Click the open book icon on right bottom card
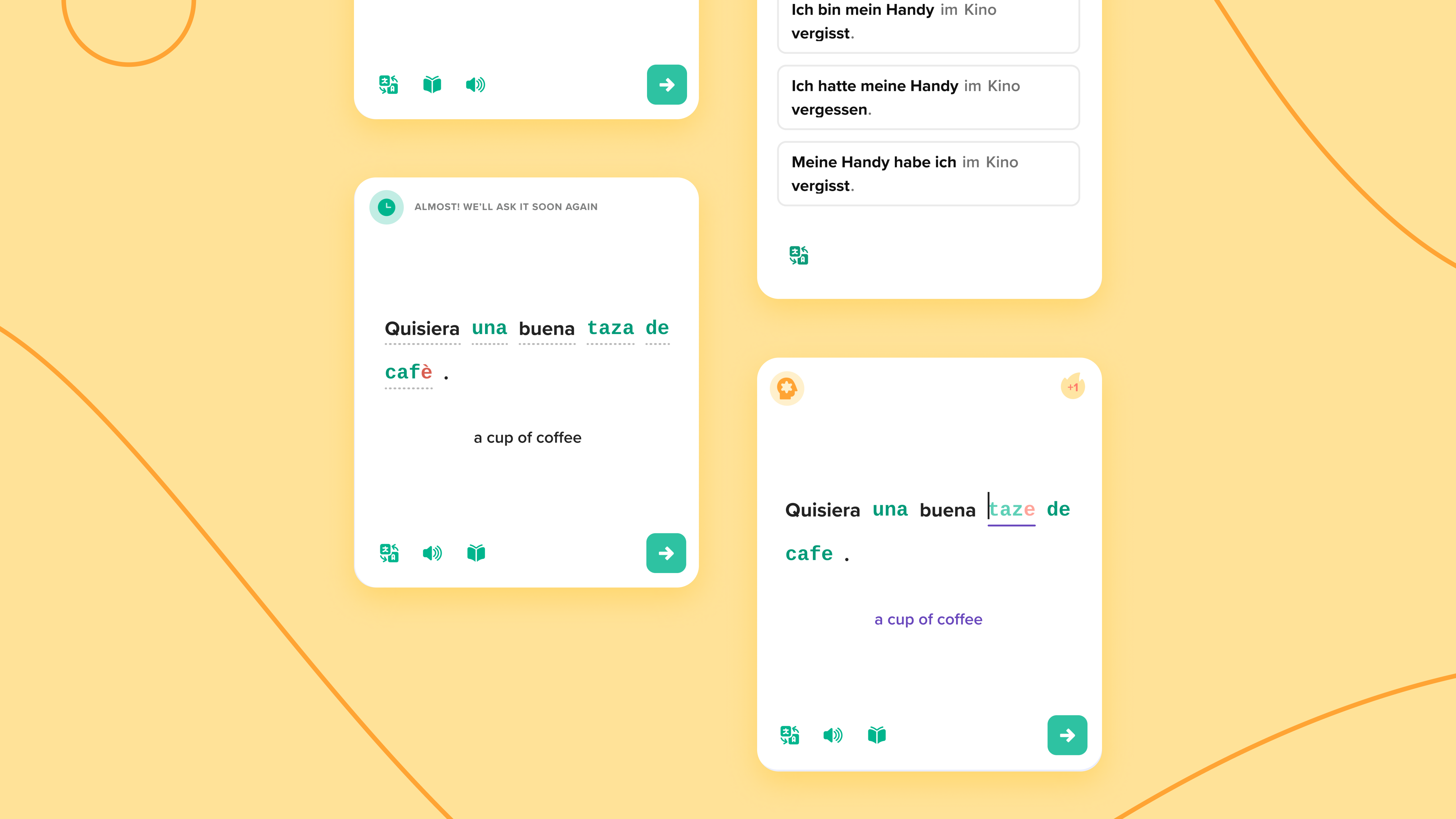Screen dimensions: 1456x819 tap(877, 735)
